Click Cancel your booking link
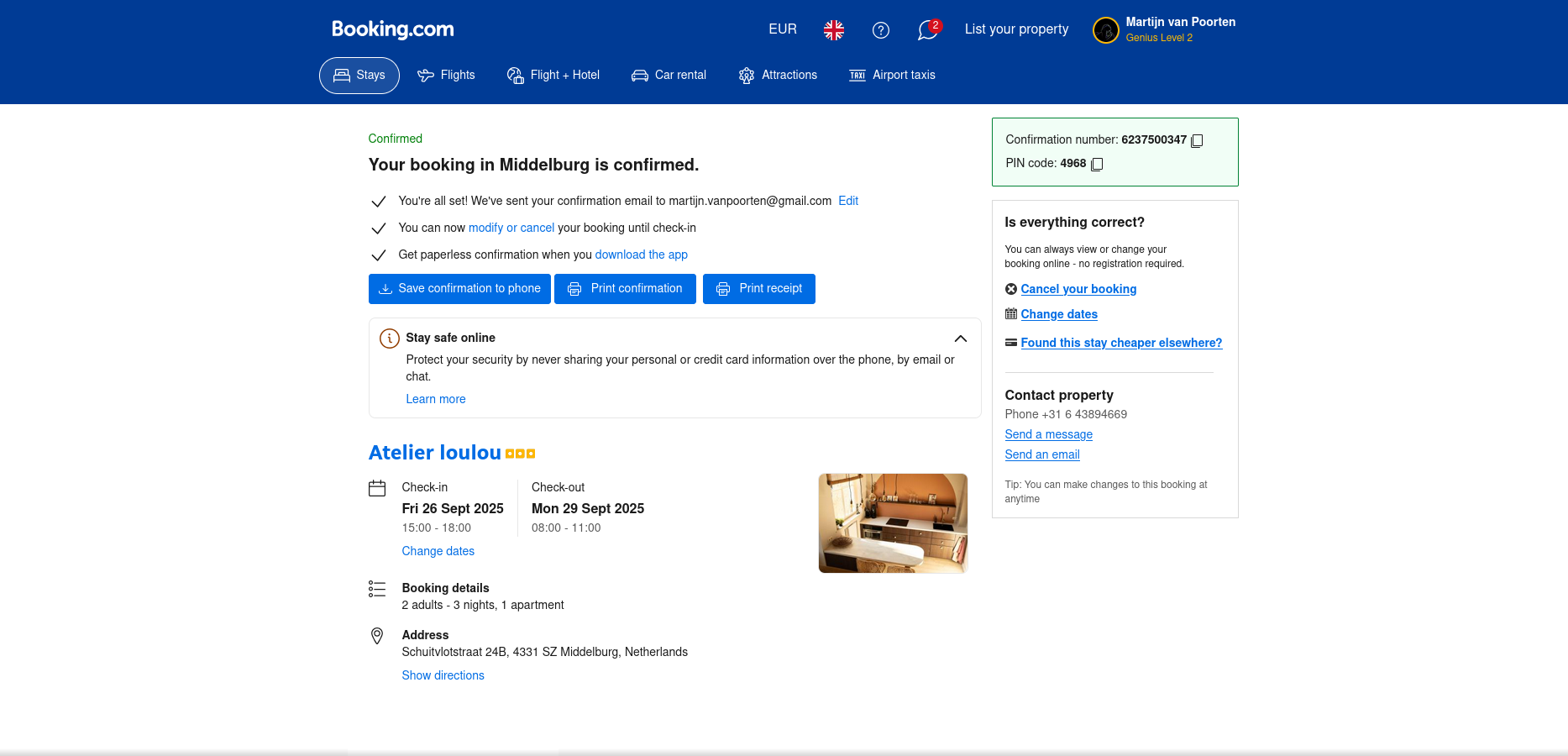Image resolution: width=1568 pixels, height=756 pixels. point(1078,289)
